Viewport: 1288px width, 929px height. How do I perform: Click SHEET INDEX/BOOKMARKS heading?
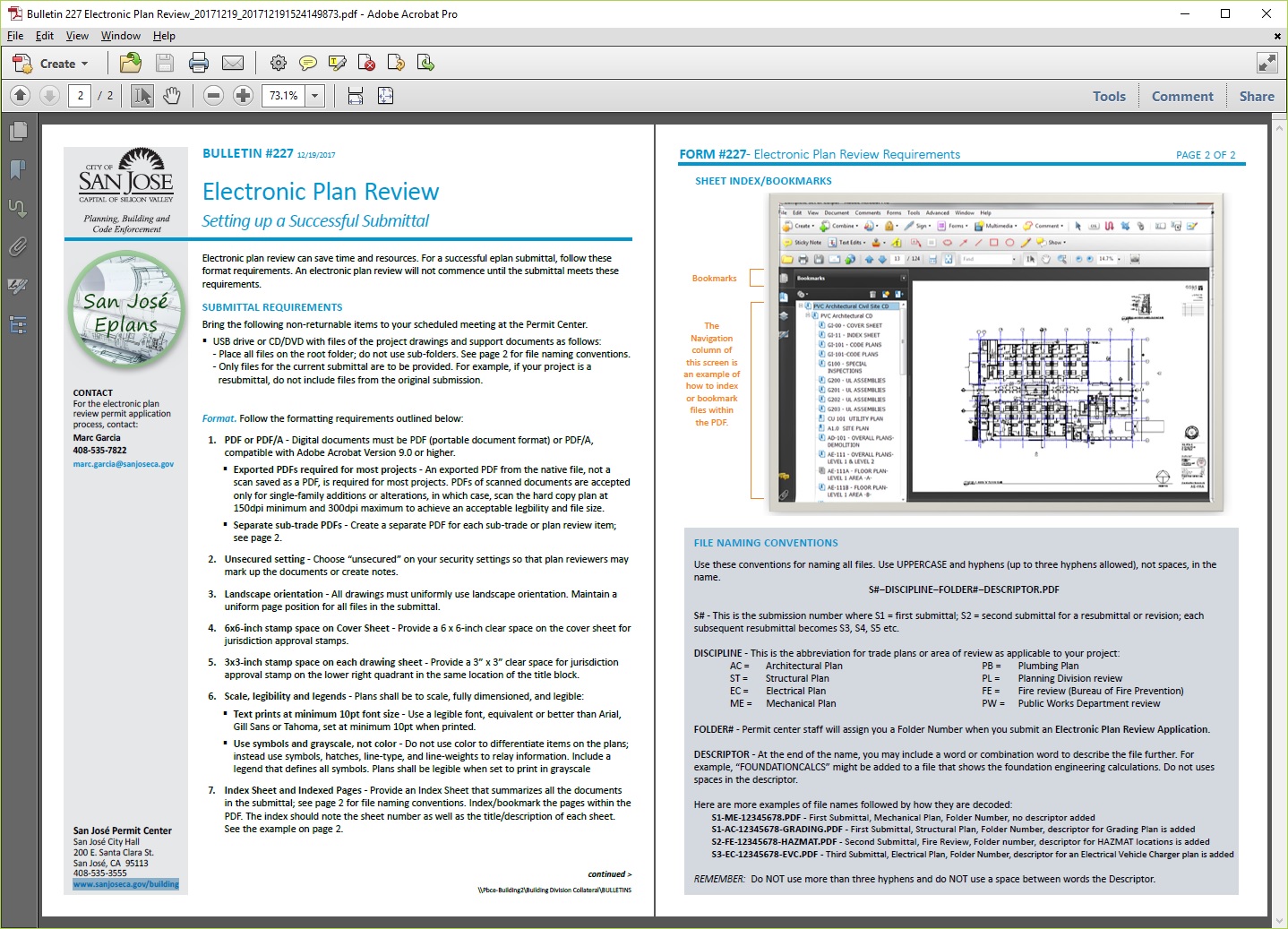pyautogui.click(x=764, y=181)
